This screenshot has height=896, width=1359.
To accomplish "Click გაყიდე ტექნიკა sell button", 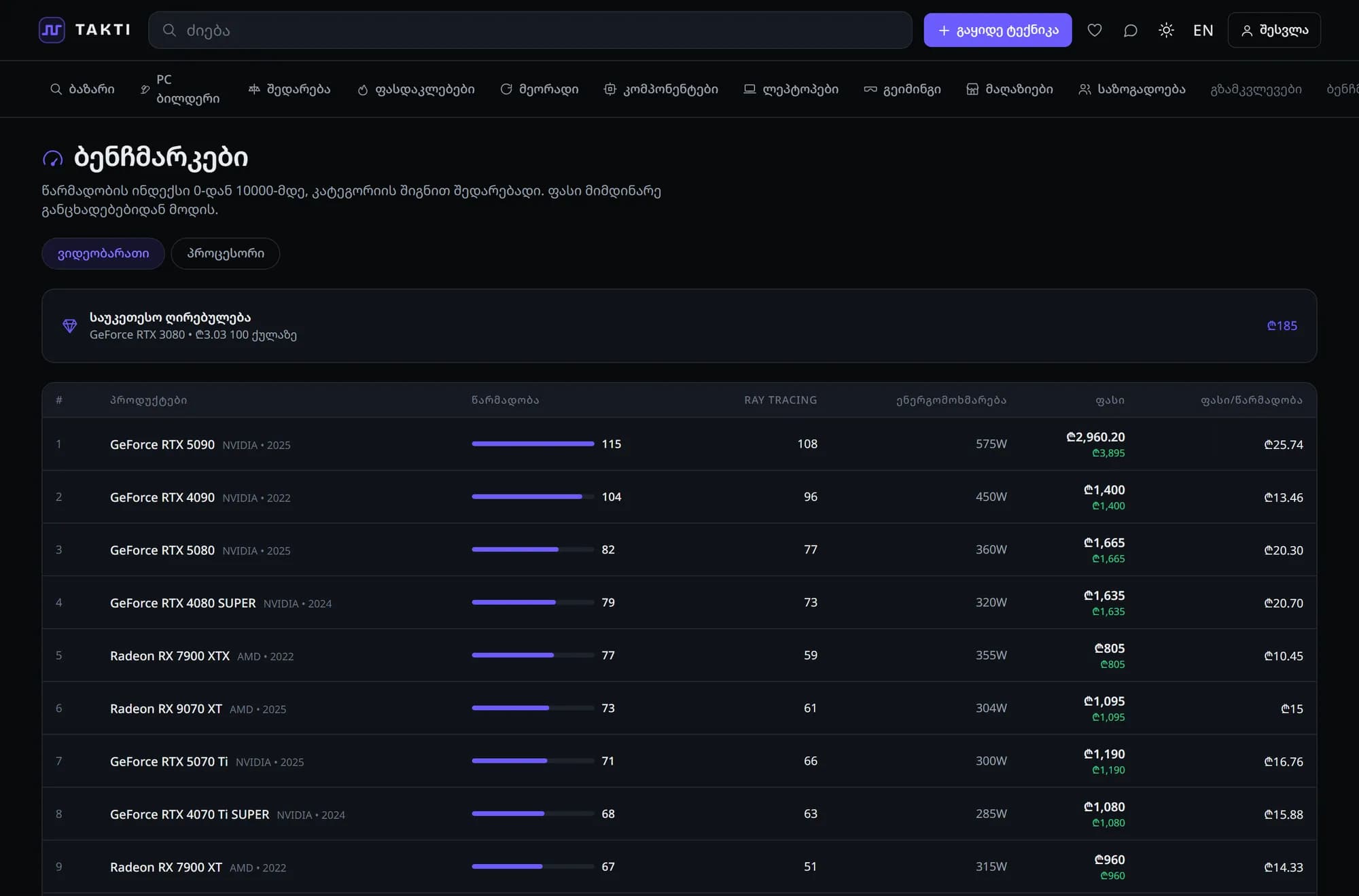I will coord(998,30).
